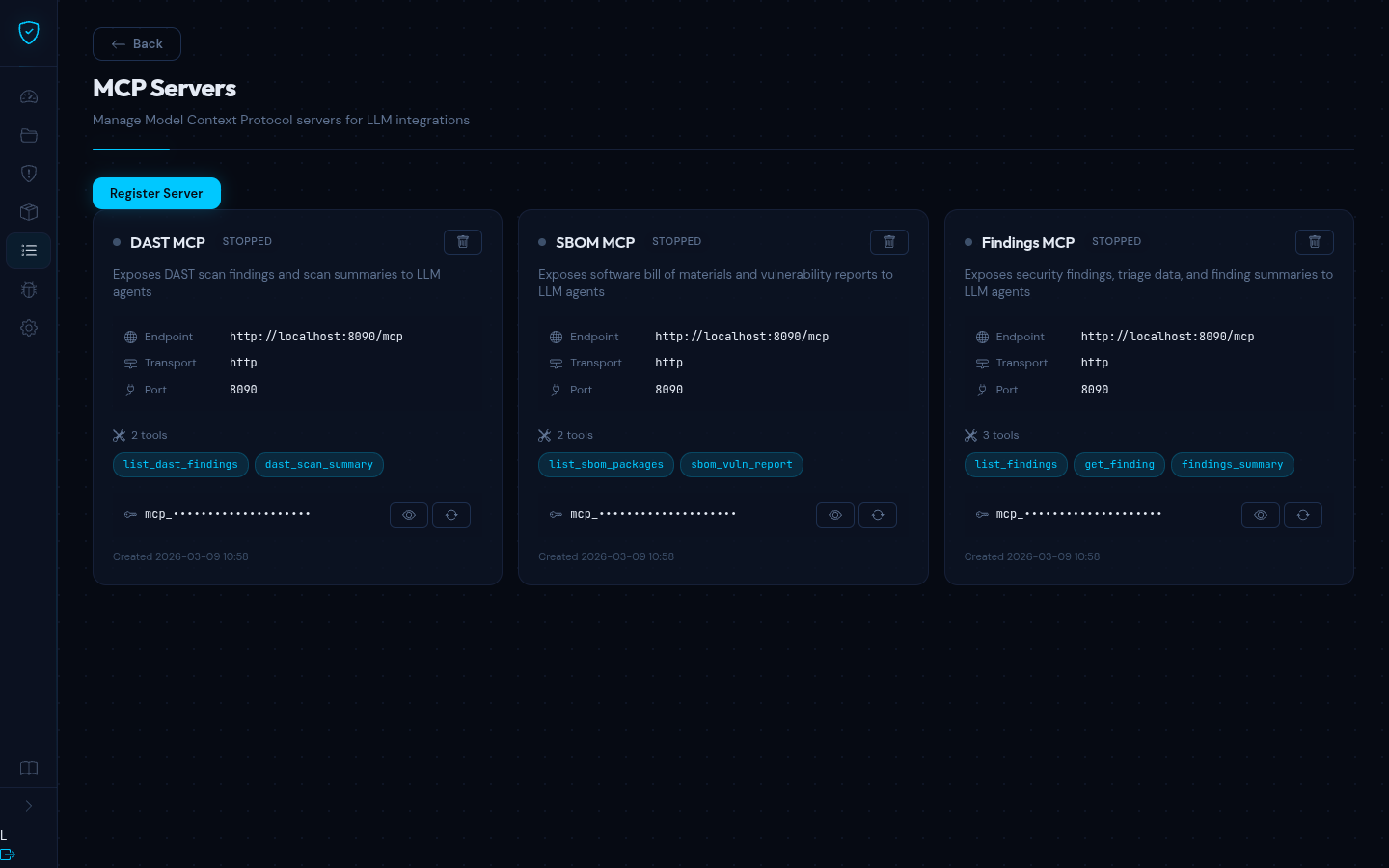
Task: Show the SBOM MCP hidden token
Action: coord(834,515)
